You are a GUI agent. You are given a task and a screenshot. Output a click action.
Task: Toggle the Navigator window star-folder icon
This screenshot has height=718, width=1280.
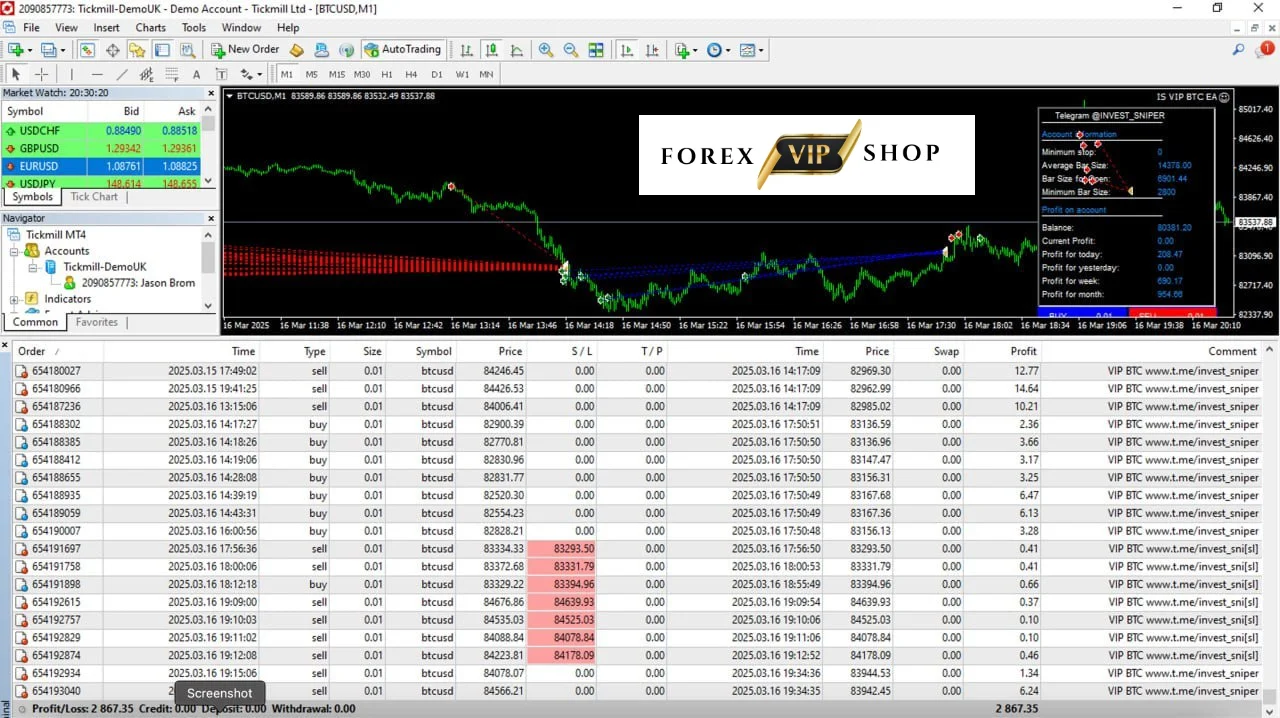click(137, 50)
